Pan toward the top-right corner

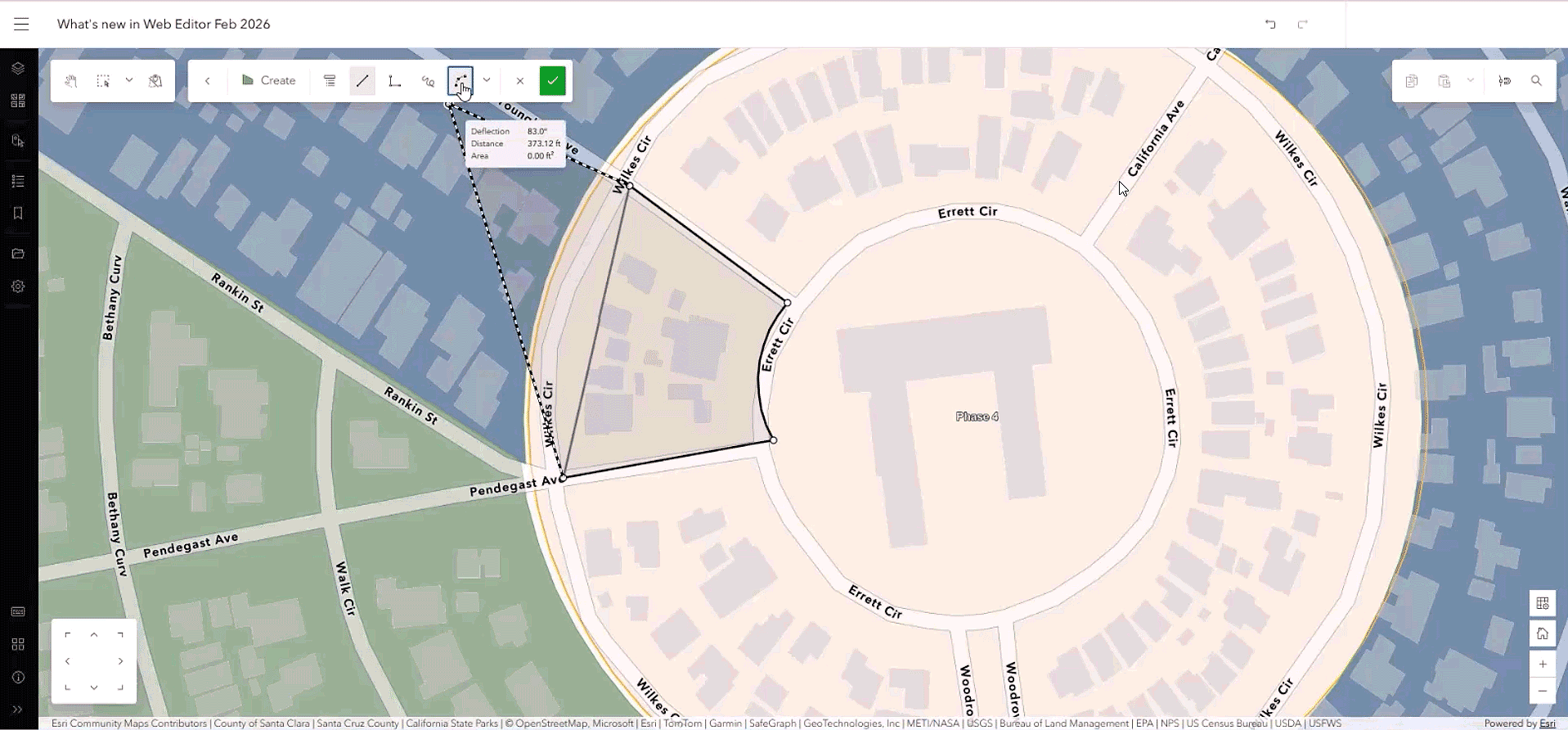[120, 634]
